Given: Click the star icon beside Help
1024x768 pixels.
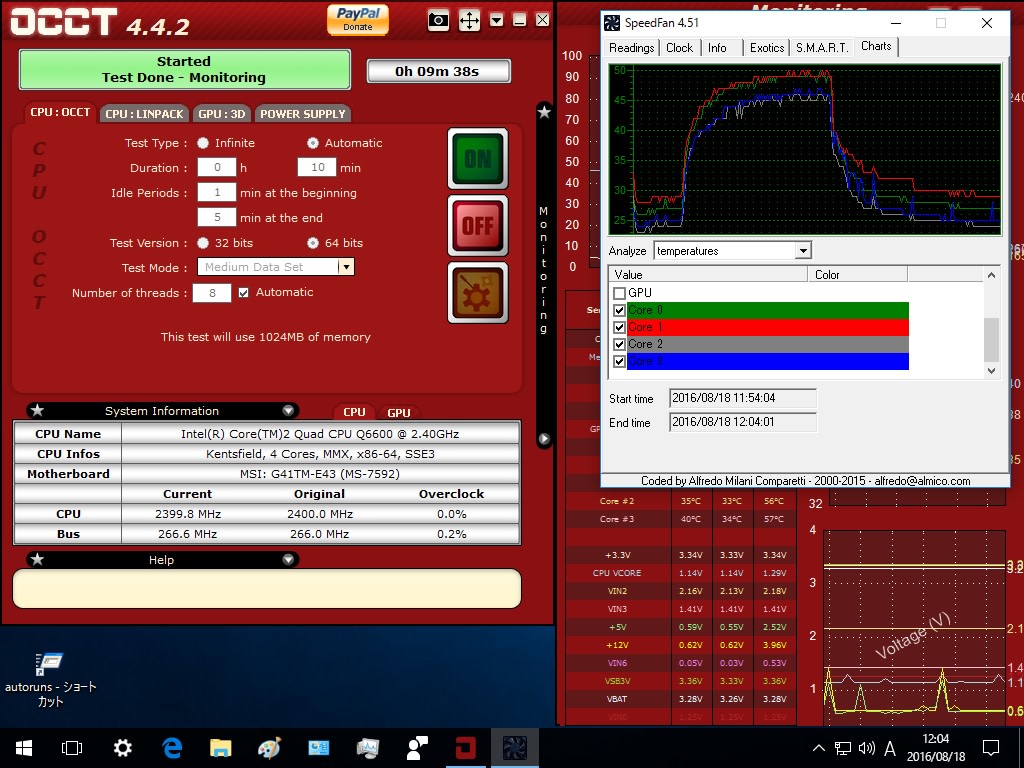Looking at the screenshot, I should (x=37, y=560).
